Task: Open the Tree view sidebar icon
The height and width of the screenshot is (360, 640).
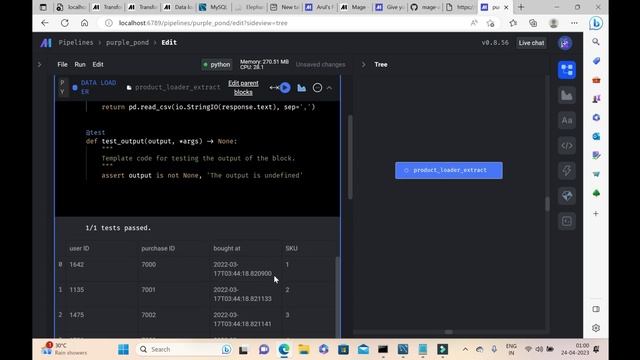Action: click(x=567, y=70)
